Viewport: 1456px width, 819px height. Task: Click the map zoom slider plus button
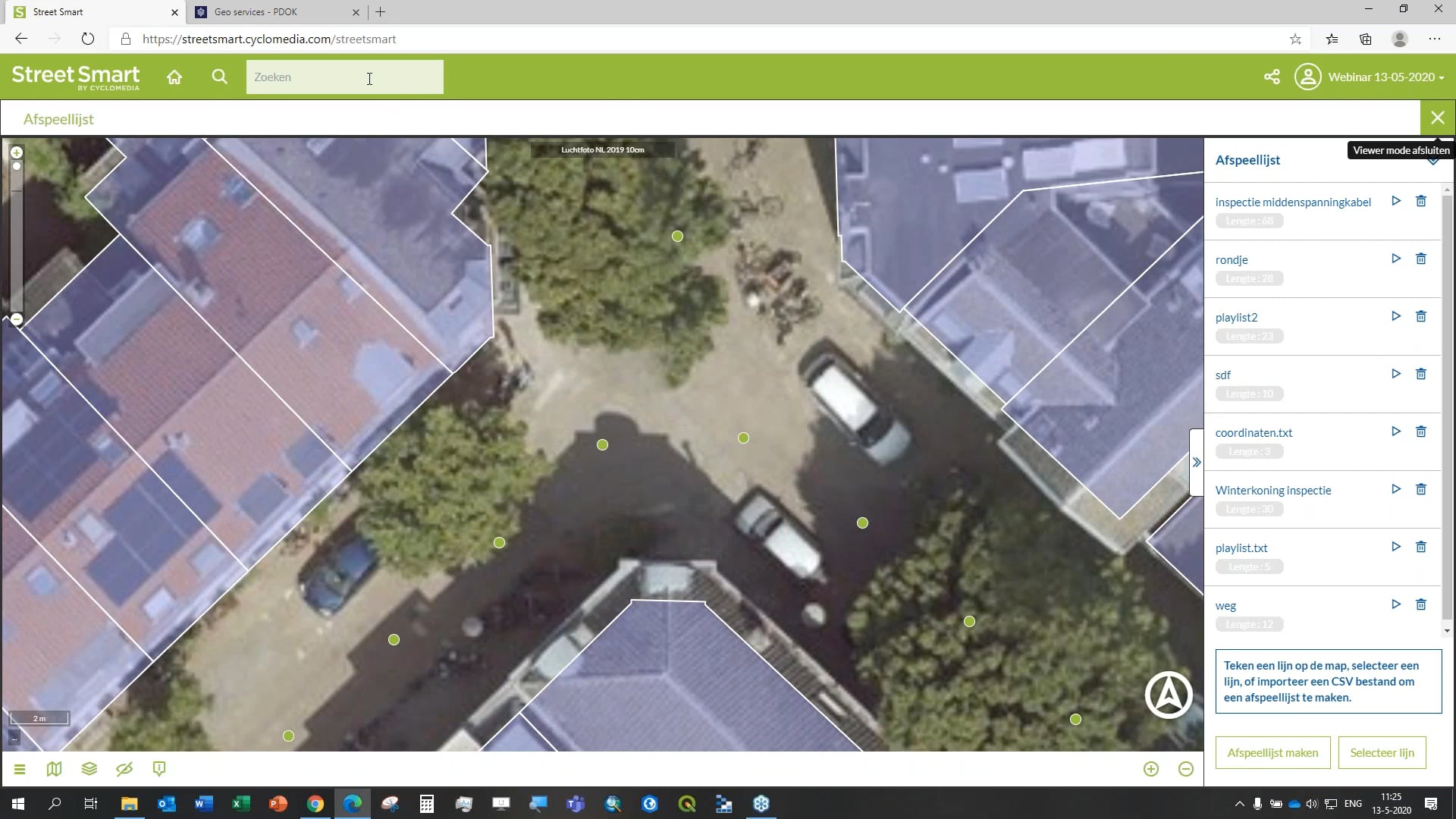pyautogui.click(x=17, y=152)
